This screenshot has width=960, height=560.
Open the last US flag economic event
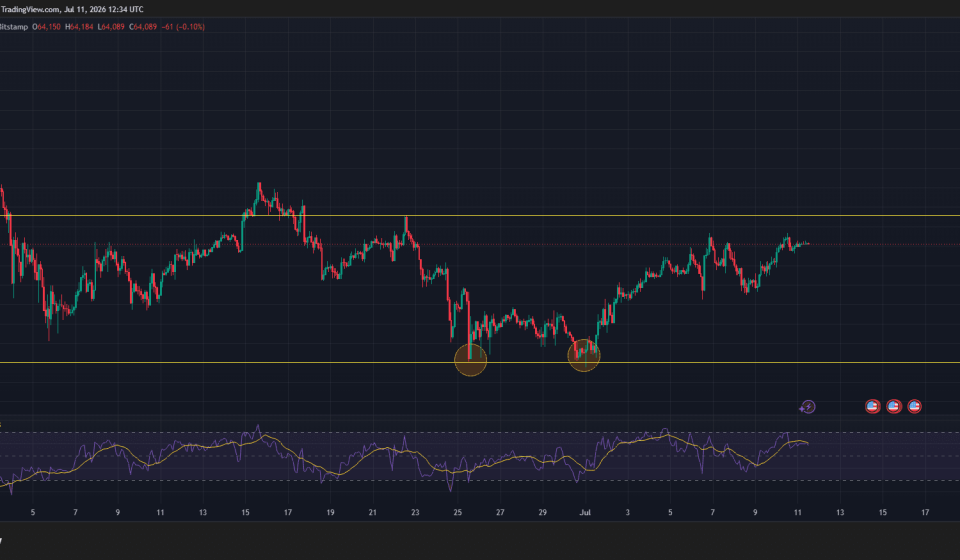point(914,406)
